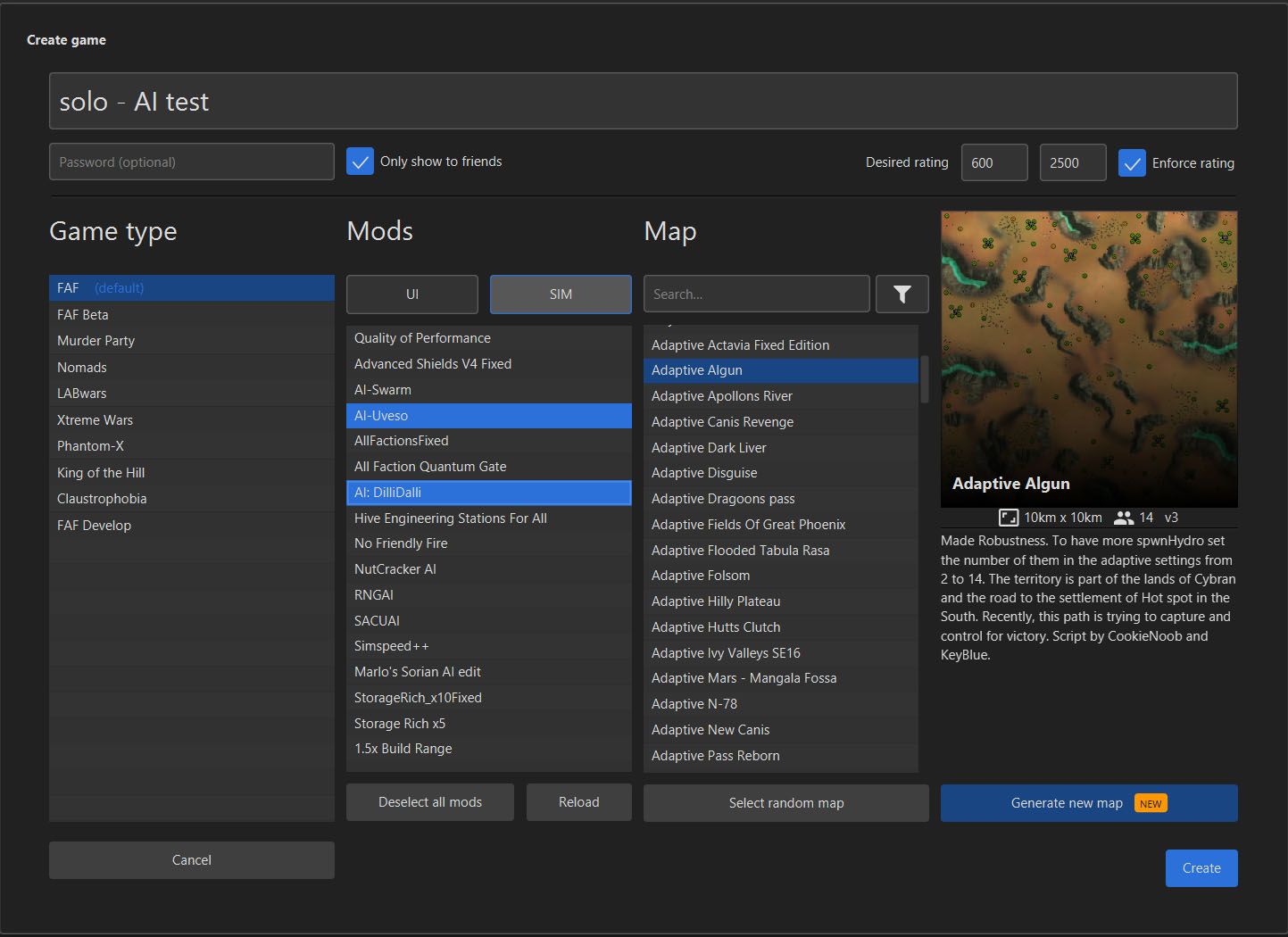The height and width of the screenshot is (937, 1288).
Task: Cancel game creation
Action: point(192,860)
